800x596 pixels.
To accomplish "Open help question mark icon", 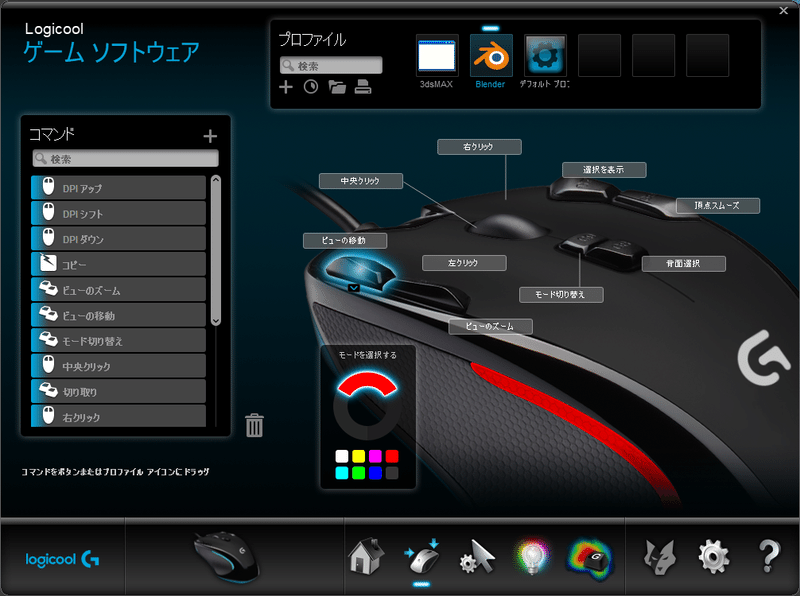I will [769, 556].
